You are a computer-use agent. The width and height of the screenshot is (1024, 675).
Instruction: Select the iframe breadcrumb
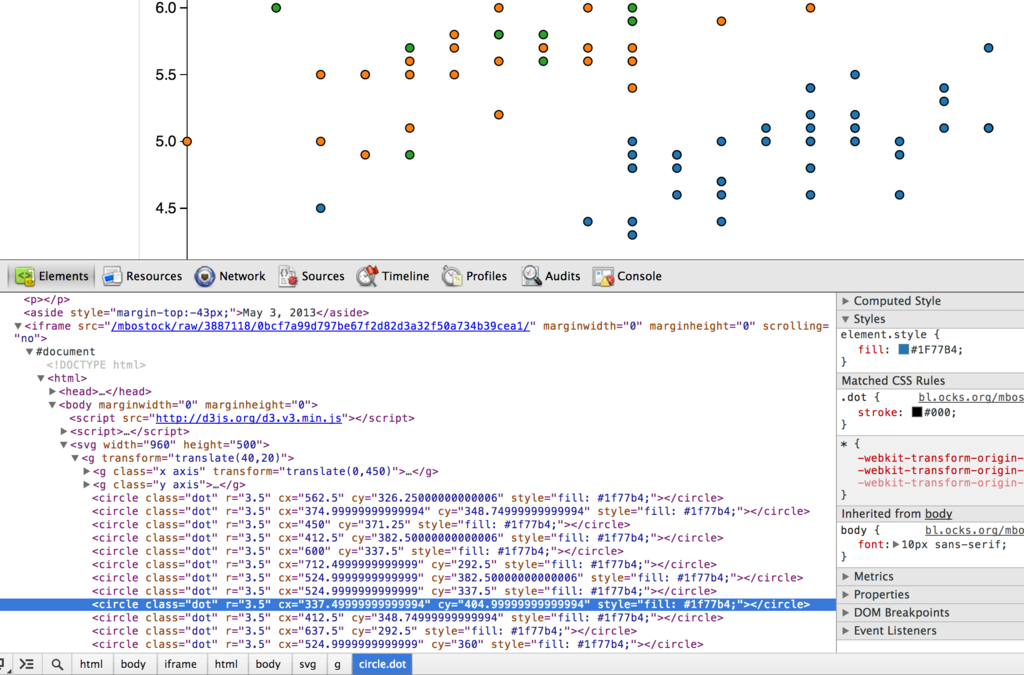[180, 664]
